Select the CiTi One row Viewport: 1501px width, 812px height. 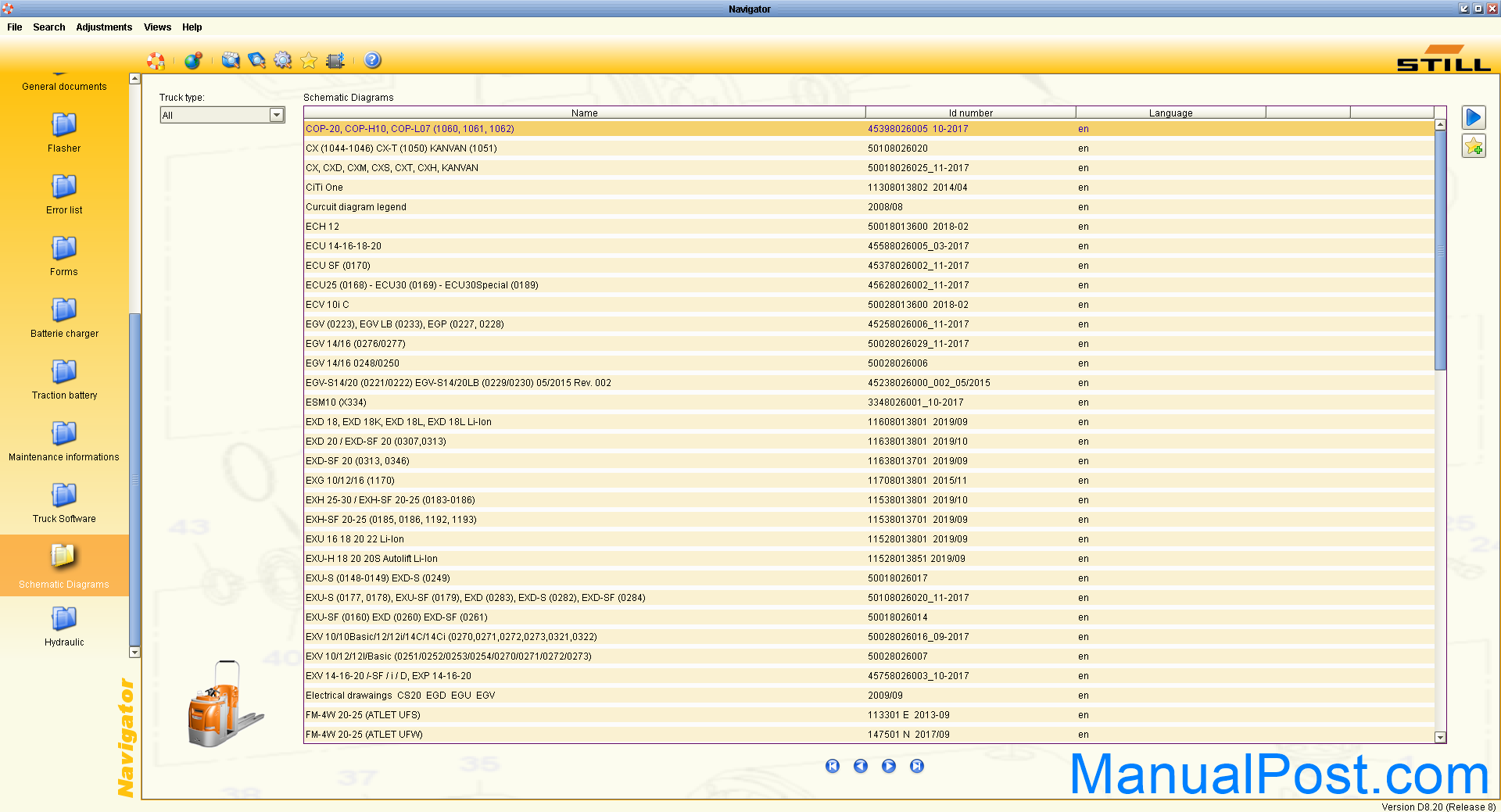869,188
